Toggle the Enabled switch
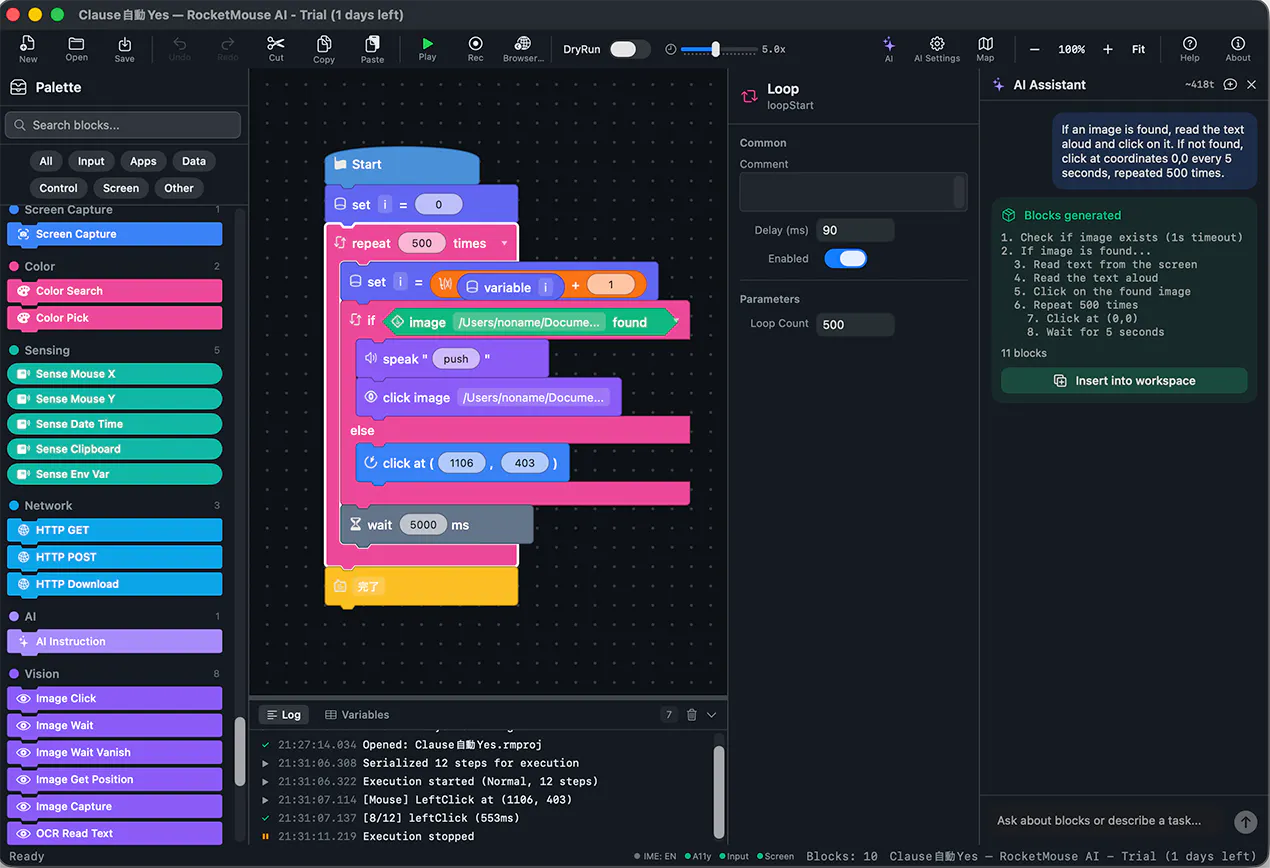Screen dimensions: 1270x868 point(846,259)
